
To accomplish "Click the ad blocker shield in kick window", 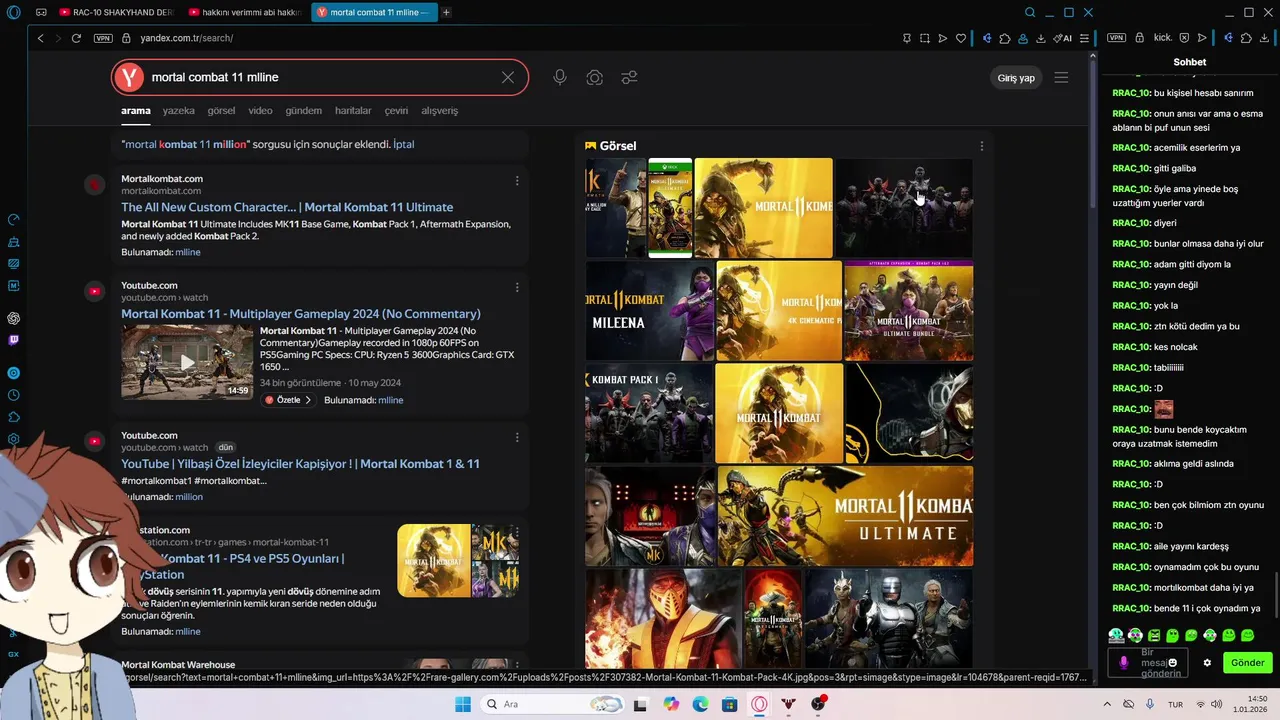I will [1184, 38].
